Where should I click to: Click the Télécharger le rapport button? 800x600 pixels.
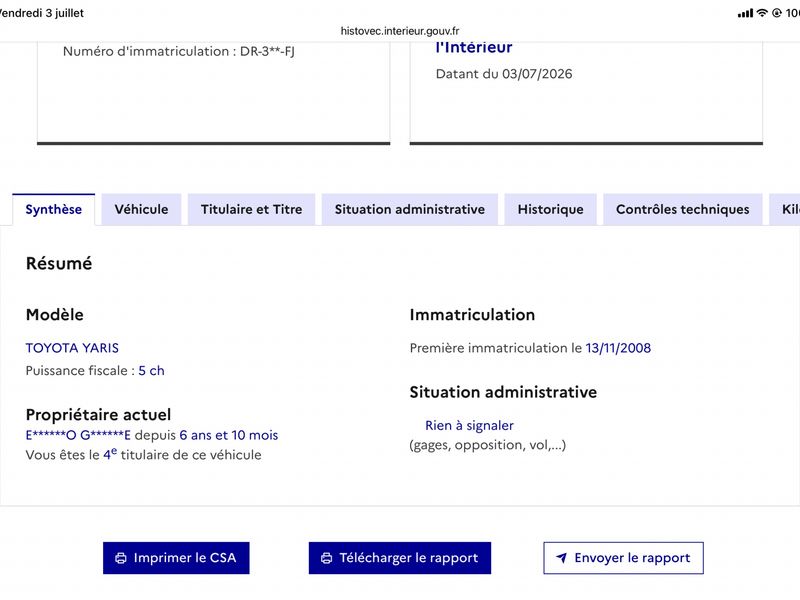(399, 558)
